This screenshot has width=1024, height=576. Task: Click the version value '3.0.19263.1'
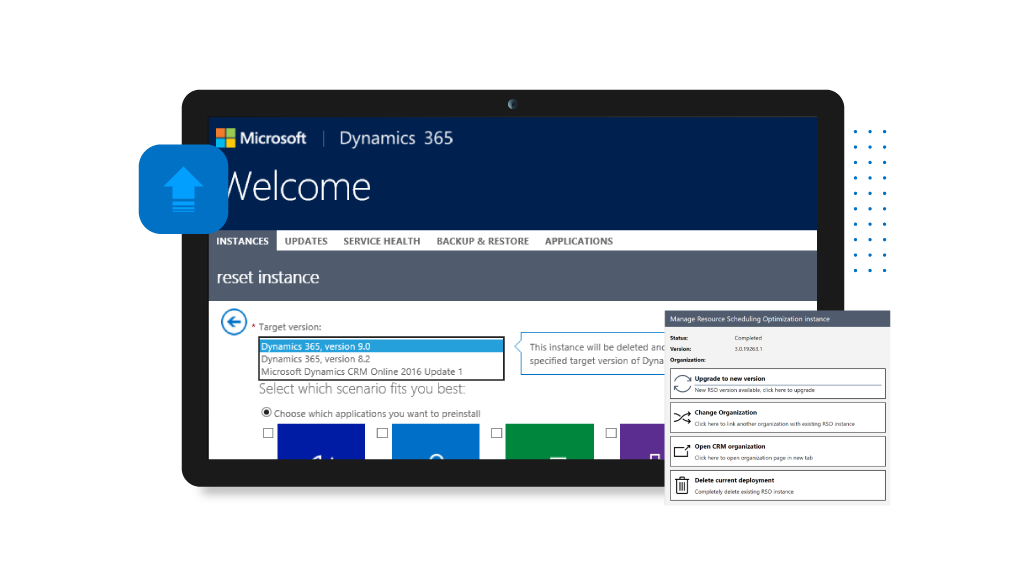pyautogui.click(x=748, y=349)
